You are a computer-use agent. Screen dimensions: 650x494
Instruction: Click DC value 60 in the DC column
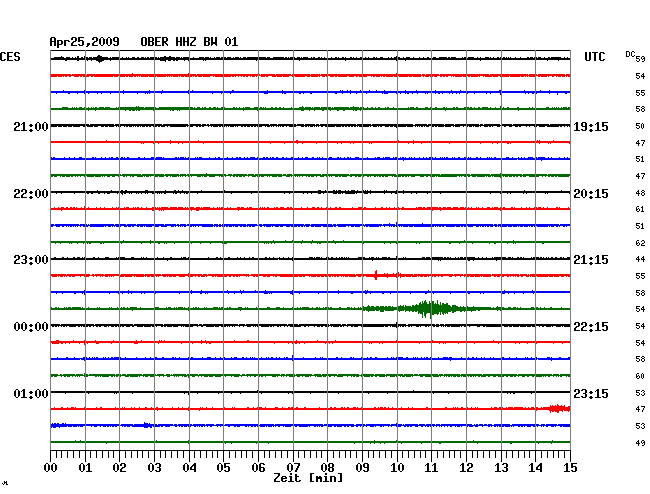coord(640,376)
